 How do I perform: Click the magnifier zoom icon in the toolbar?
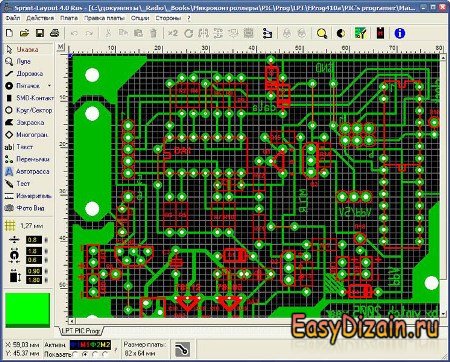point(322,33)
